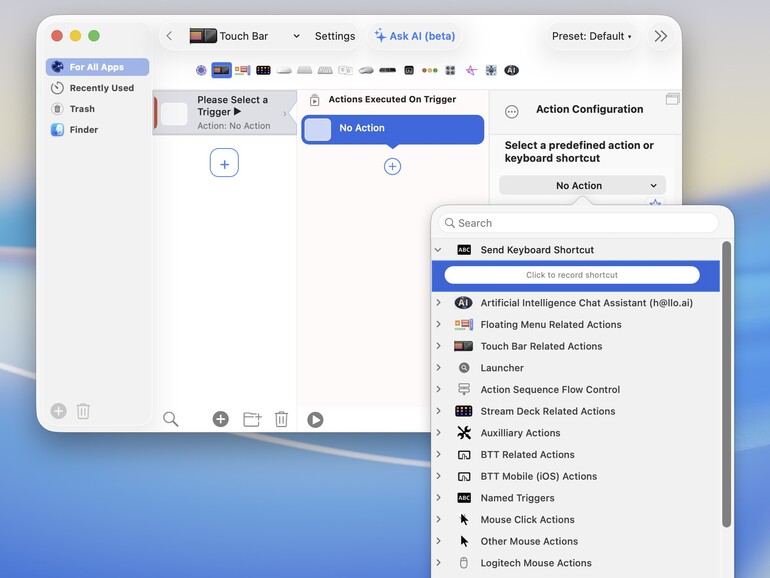Click the window icon at panel top-right
The width and height of the screenshot is (770, 578).
tap(673, 99)
